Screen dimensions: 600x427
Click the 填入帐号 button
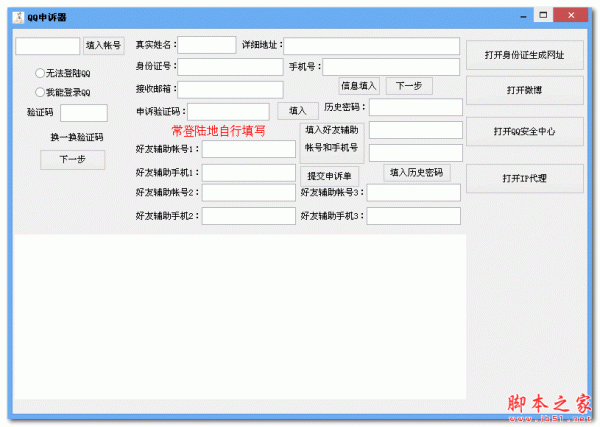(104, 46)
